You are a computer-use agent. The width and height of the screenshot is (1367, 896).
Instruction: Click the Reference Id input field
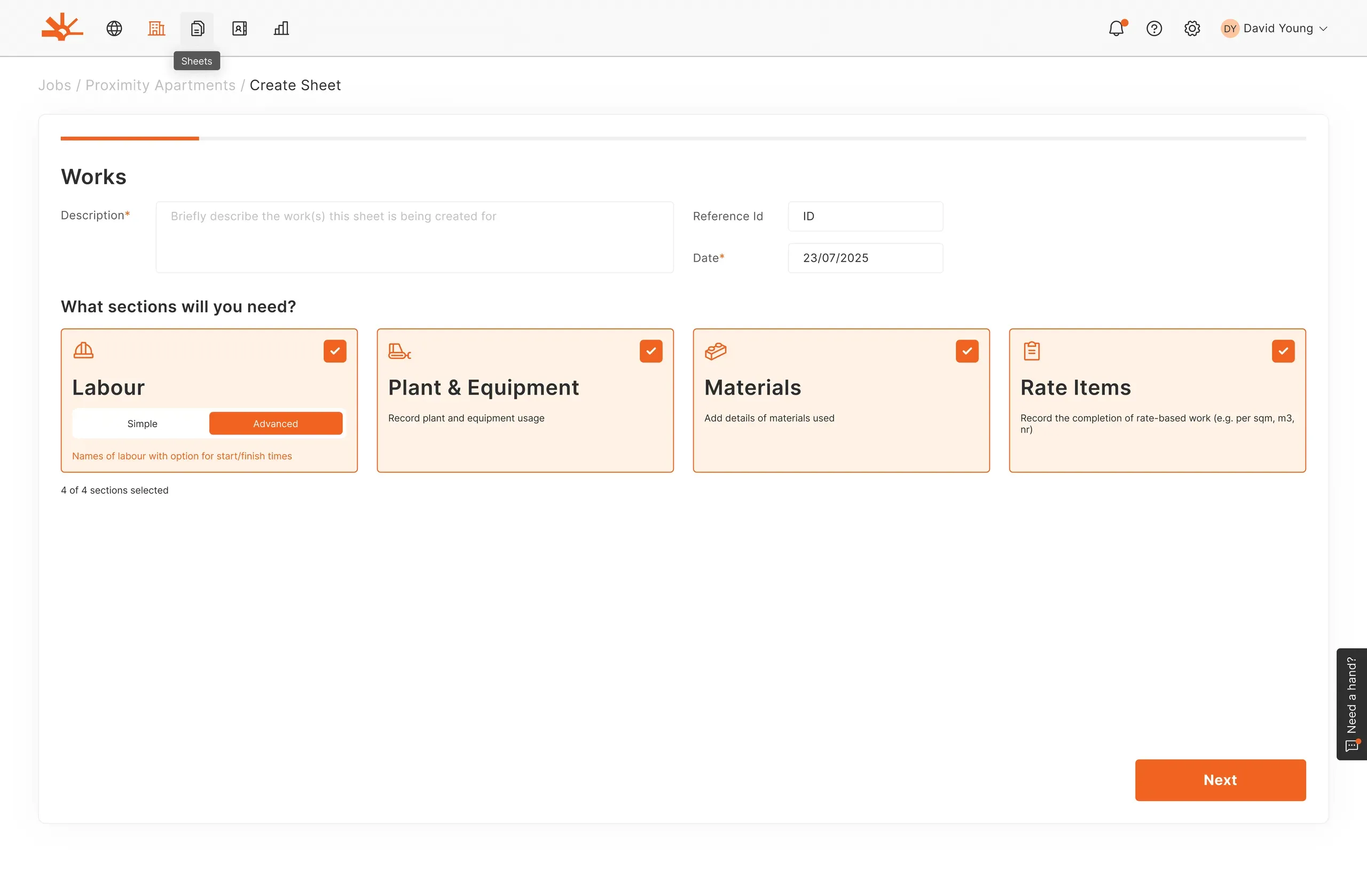[865, 216]
